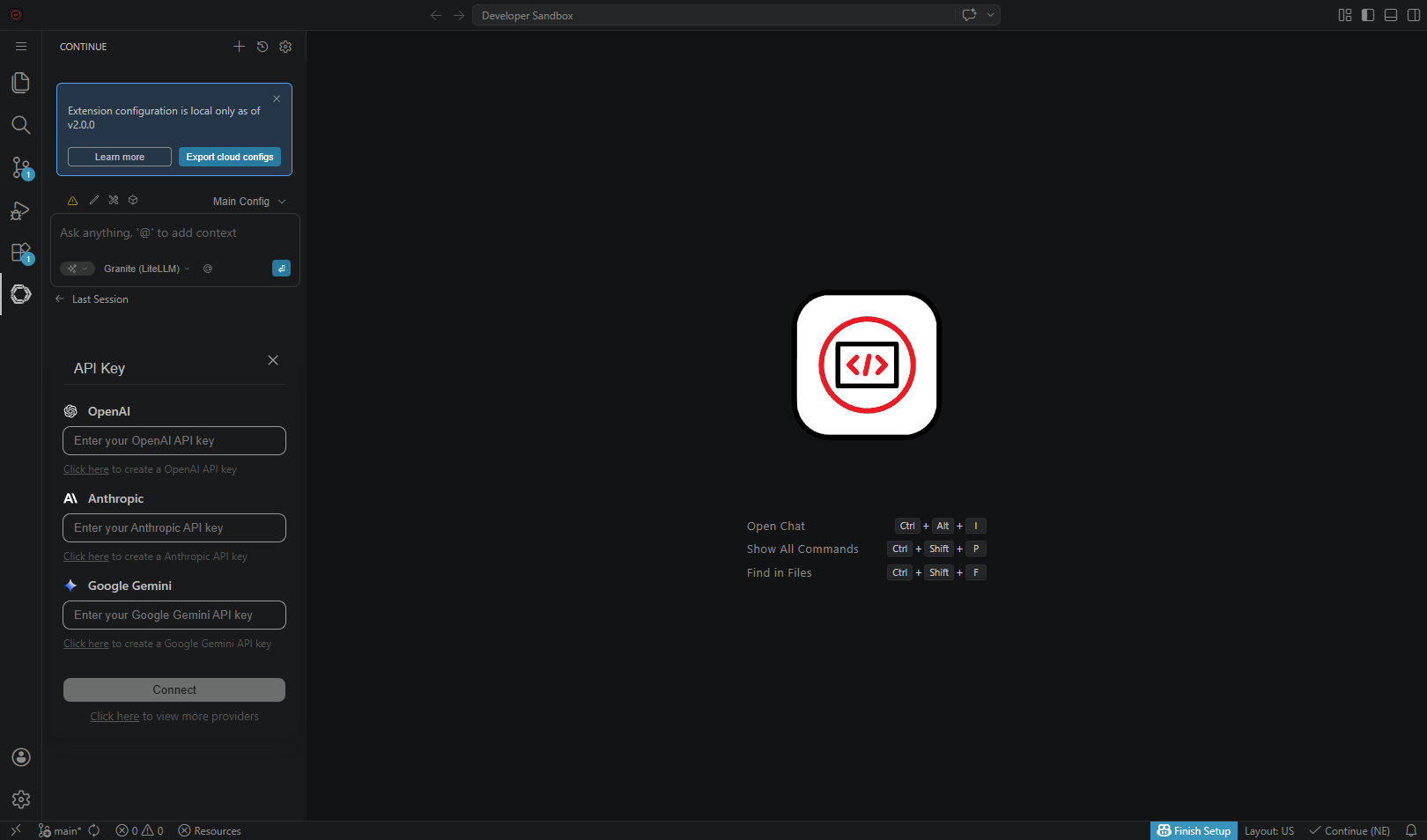Open Problems from errors and warnings count
The image size is (1427, 840).
[x=139, y=830]
